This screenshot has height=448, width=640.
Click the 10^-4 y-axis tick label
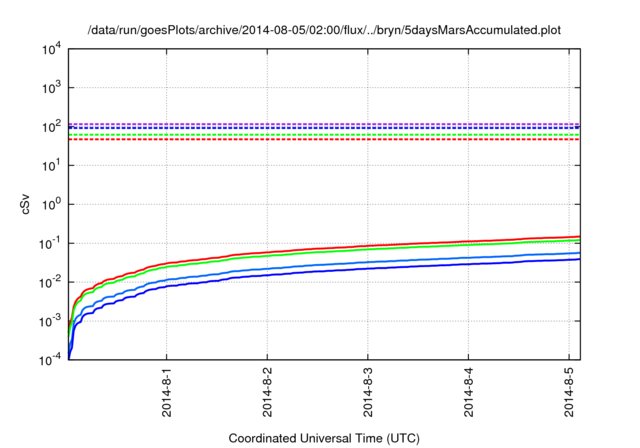51,359
